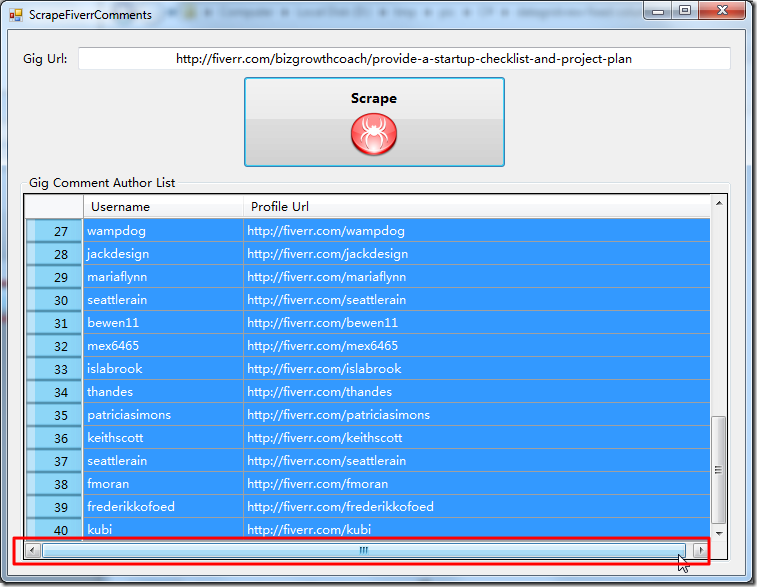Viewport: 757px width, 587px height.
Task: Click the profile URL http://fiverr.com/keithscott
Action: (477, 438)
